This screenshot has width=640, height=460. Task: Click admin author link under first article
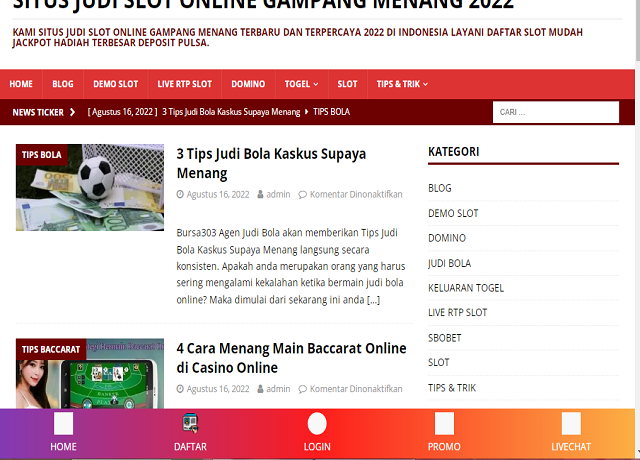click(x=278, y=194)
